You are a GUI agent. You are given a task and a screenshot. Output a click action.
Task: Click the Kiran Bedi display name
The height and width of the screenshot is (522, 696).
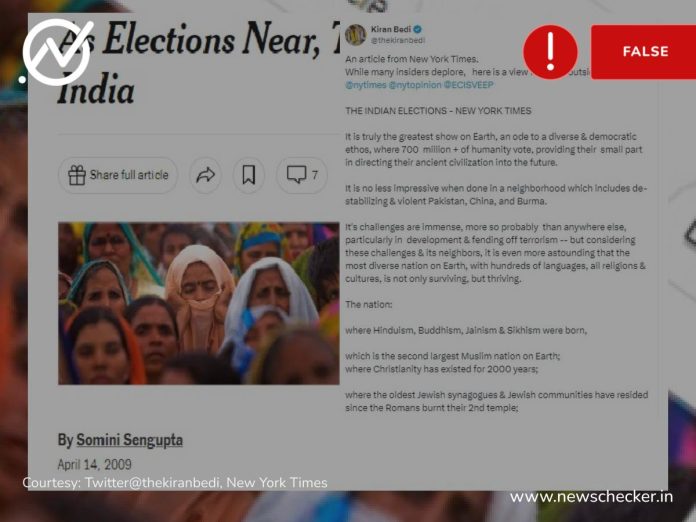click(391, 29)
